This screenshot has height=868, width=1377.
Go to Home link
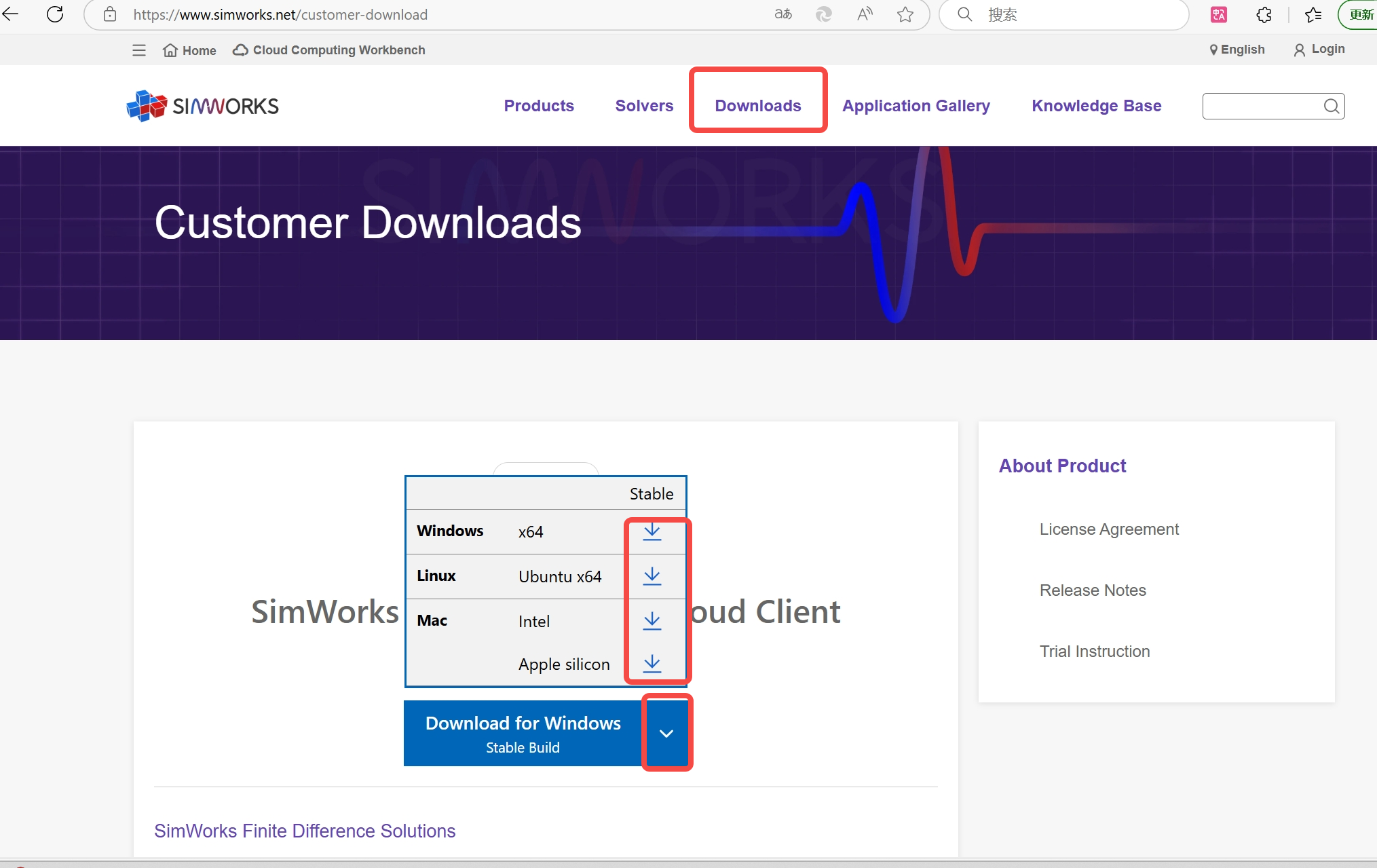(189, 50)
